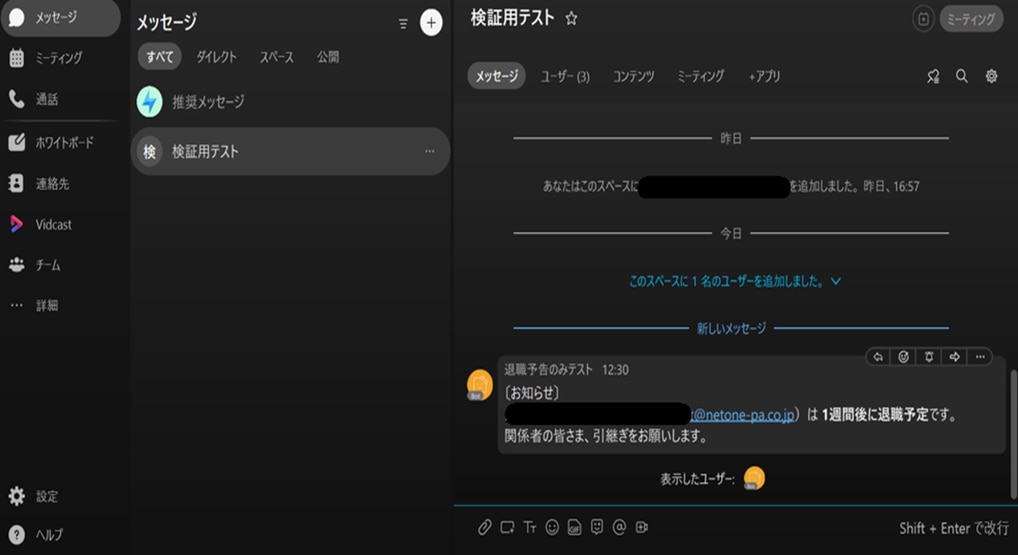Click the paperclip attach file icon

[x=484, y=527]
